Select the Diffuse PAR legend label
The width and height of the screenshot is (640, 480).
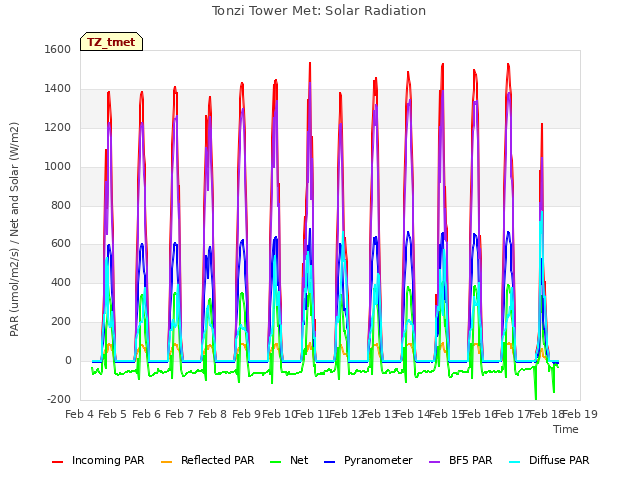pyautogui.click(x=559, y=460)
